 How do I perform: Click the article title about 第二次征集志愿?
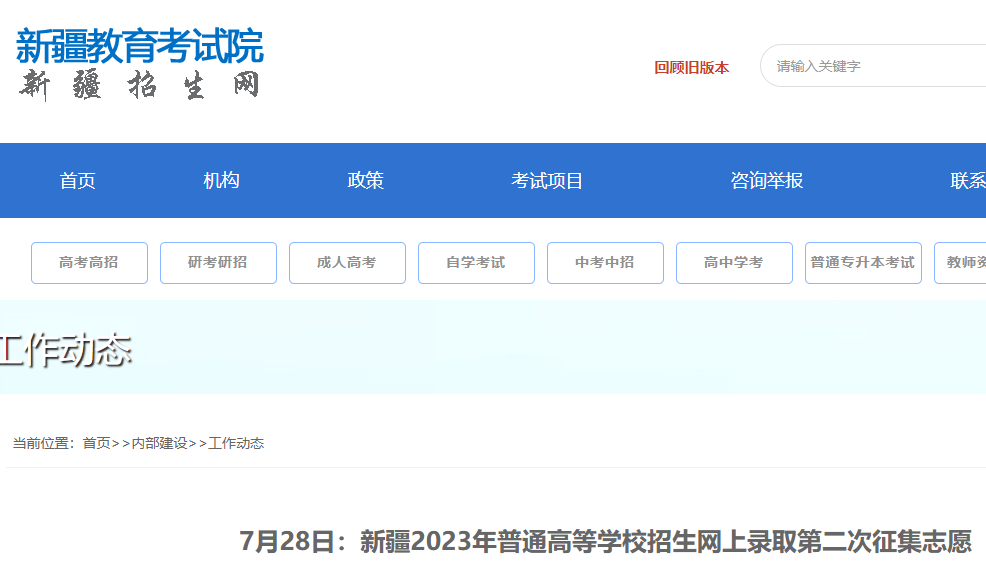606,541
